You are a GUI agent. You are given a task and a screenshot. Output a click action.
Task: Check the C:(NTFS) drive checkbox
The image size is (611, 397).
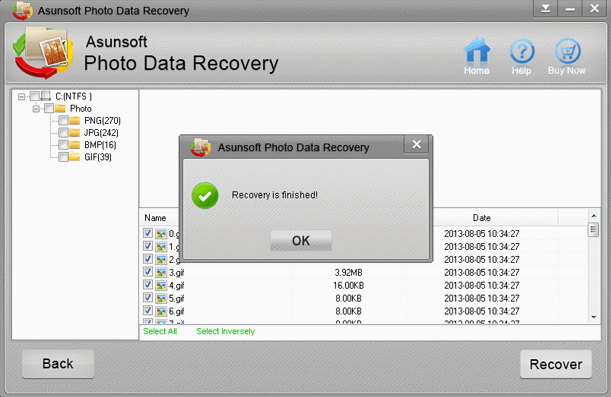(x=35, y=96)
